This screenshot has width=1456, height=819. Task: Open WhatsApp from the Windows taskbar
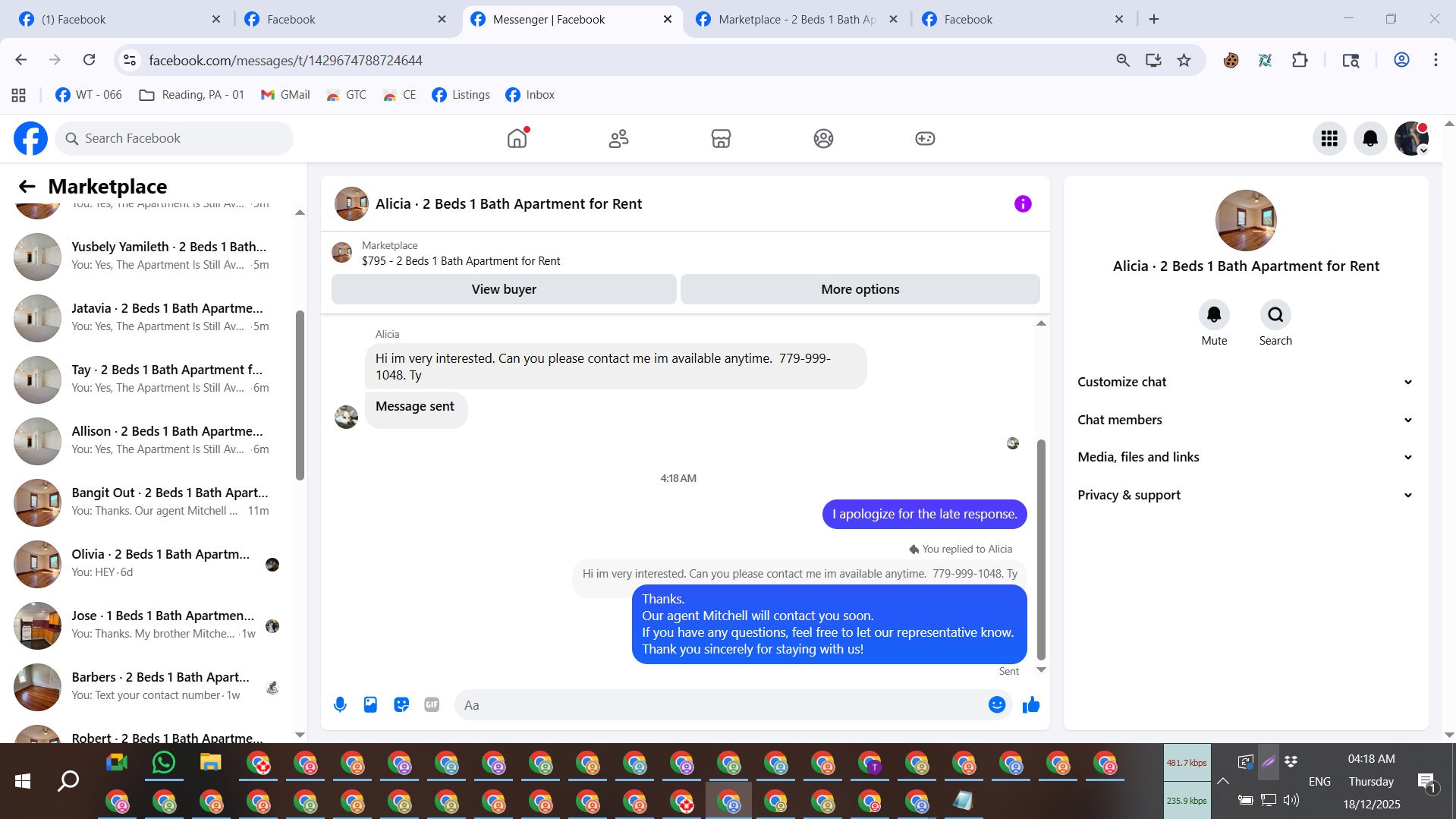coord(163,763)
